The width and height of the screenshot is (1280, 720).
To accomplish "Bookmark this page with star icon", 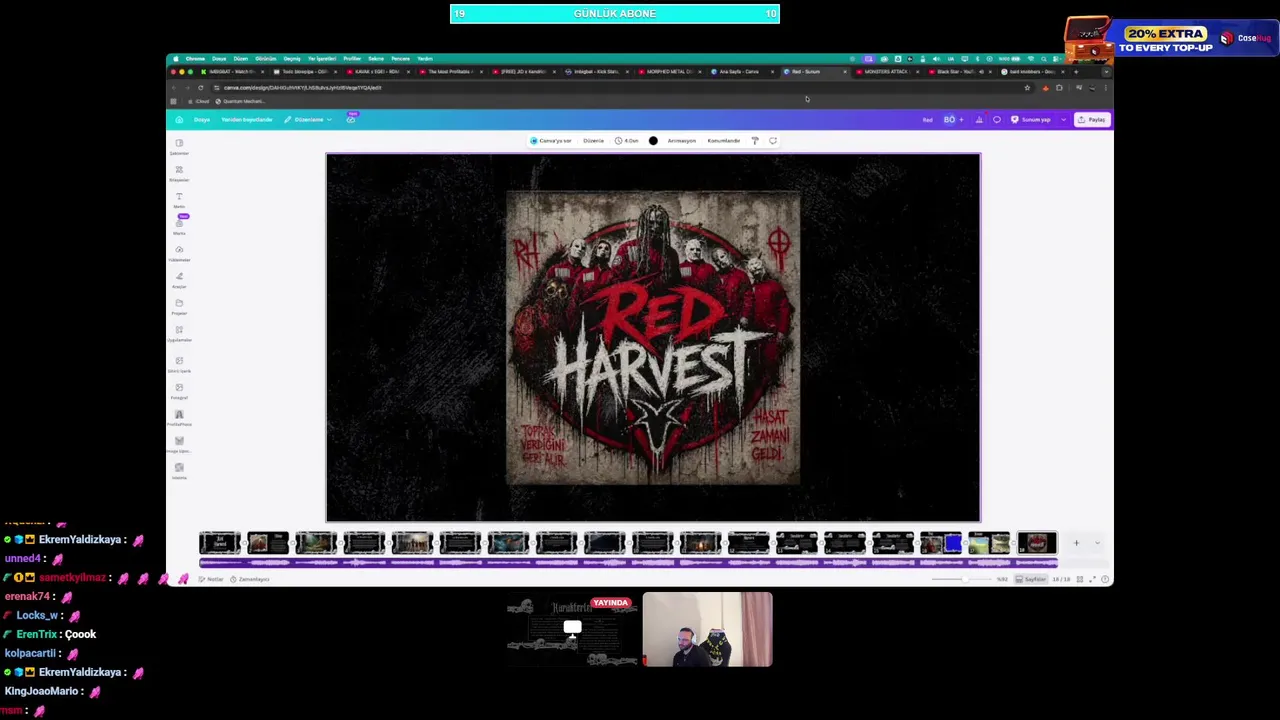I will tap(1027, 88).
